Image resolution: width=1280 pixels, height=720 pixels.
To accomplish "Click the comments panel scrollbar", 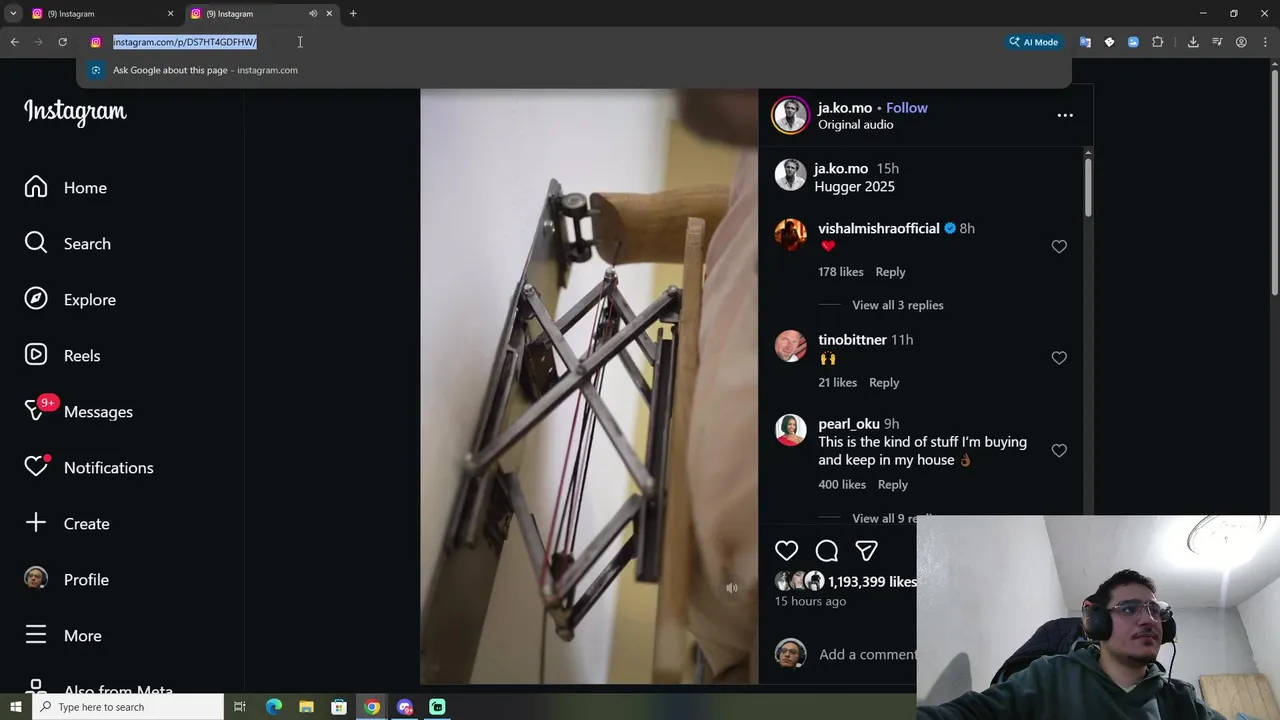I will 1088,185.
